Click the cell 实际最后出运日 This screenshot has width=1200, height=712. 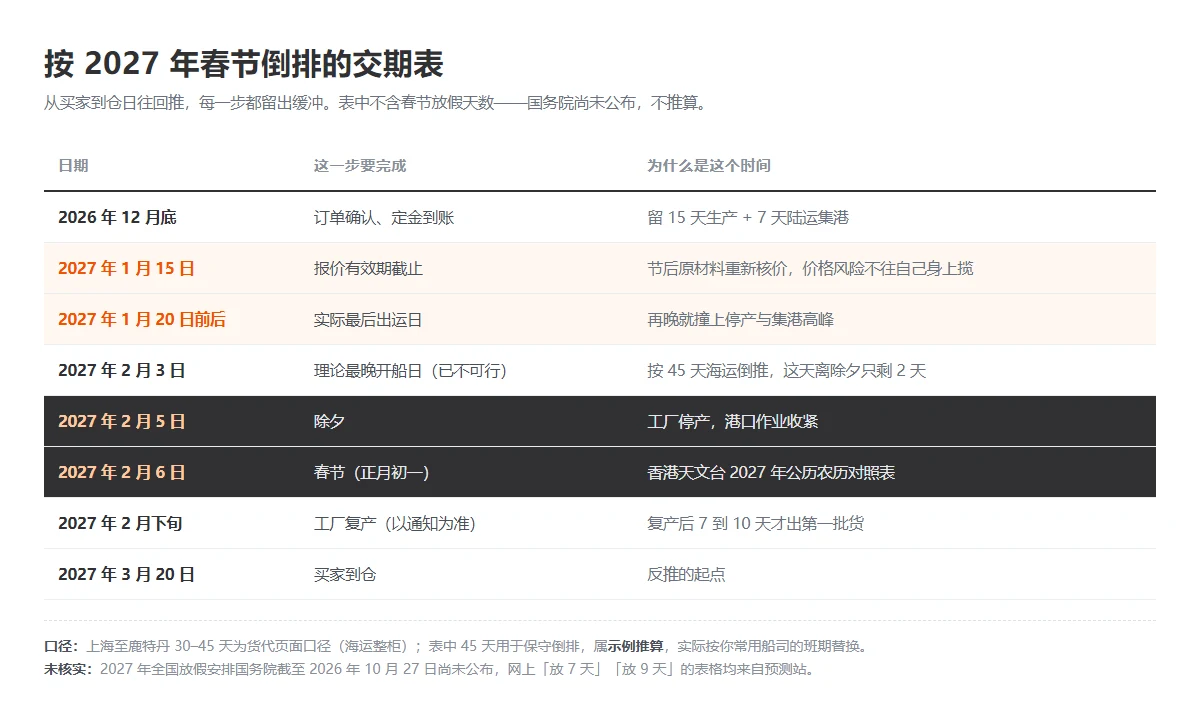click(368, 319)
